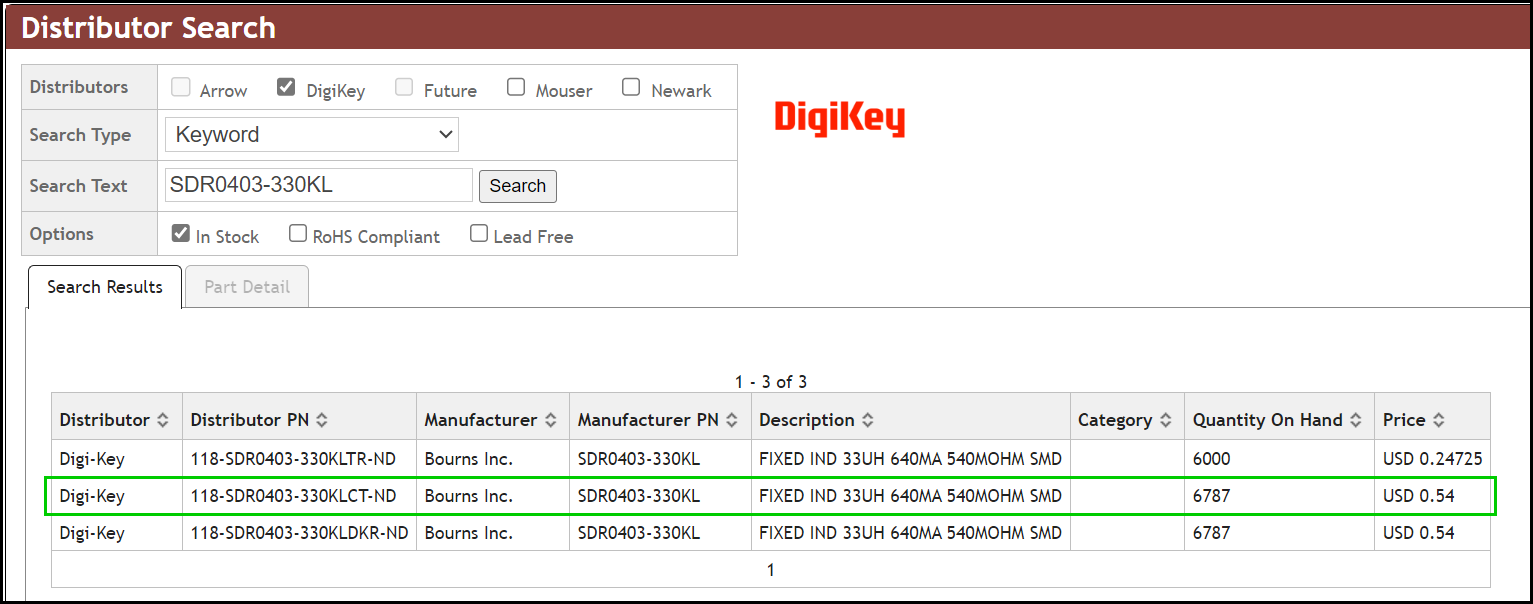Switch to the Part Detail tab
The image size is (1533, 604).
click(x=246, y=287)
